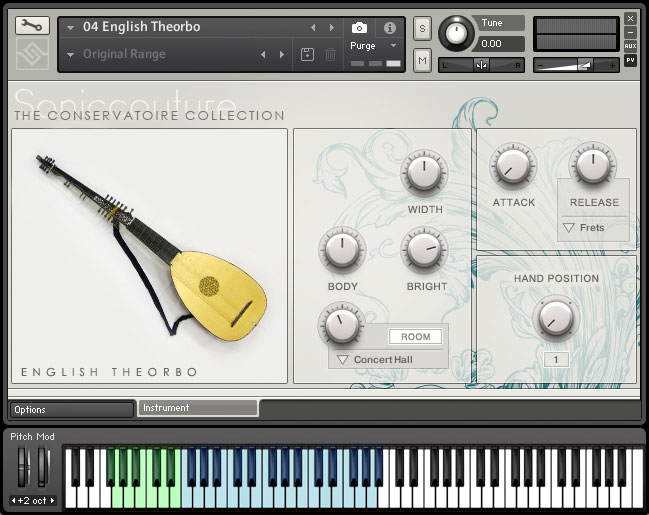The image size is (649, 515).
Task: Click the Mod wheel
Action: pos(43,467)
